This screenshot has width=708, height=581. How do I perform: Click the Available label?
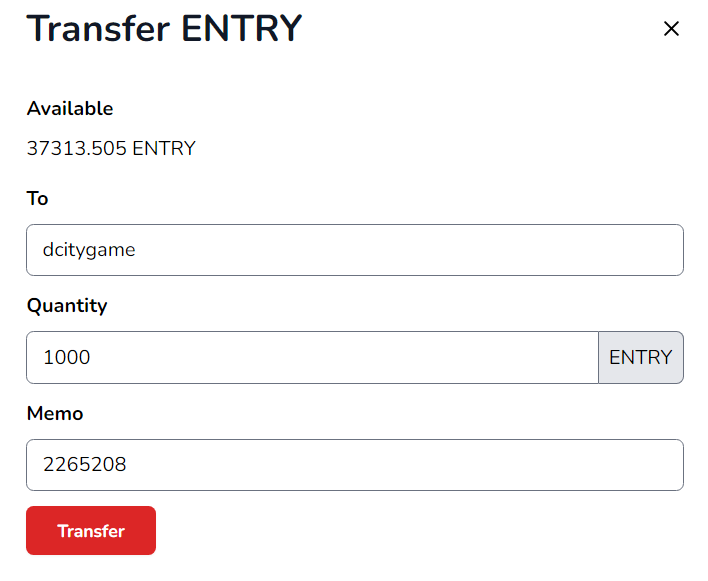[70, 108]
